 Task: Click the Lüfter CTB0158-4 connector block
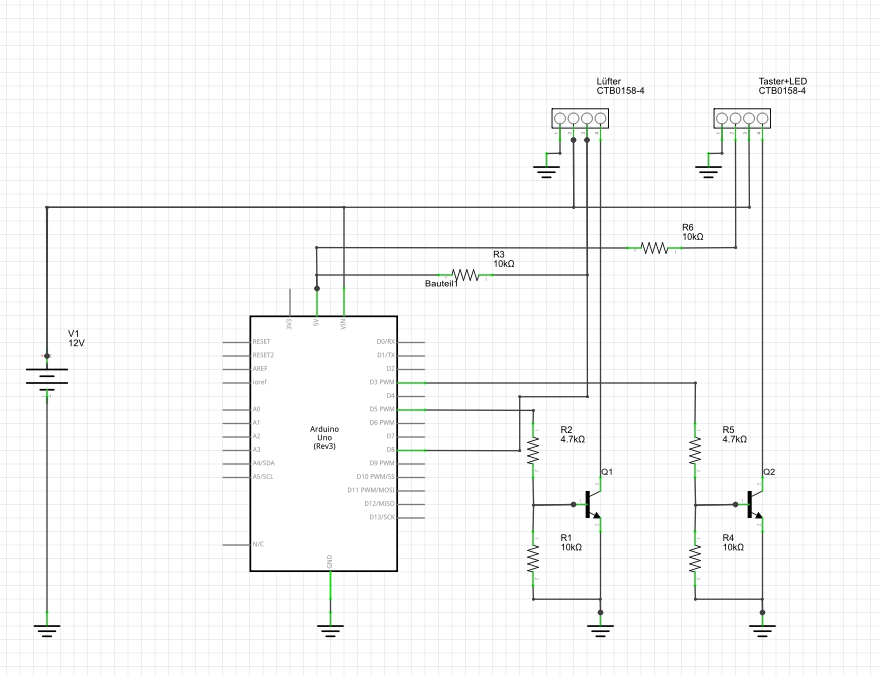(579, 119)
